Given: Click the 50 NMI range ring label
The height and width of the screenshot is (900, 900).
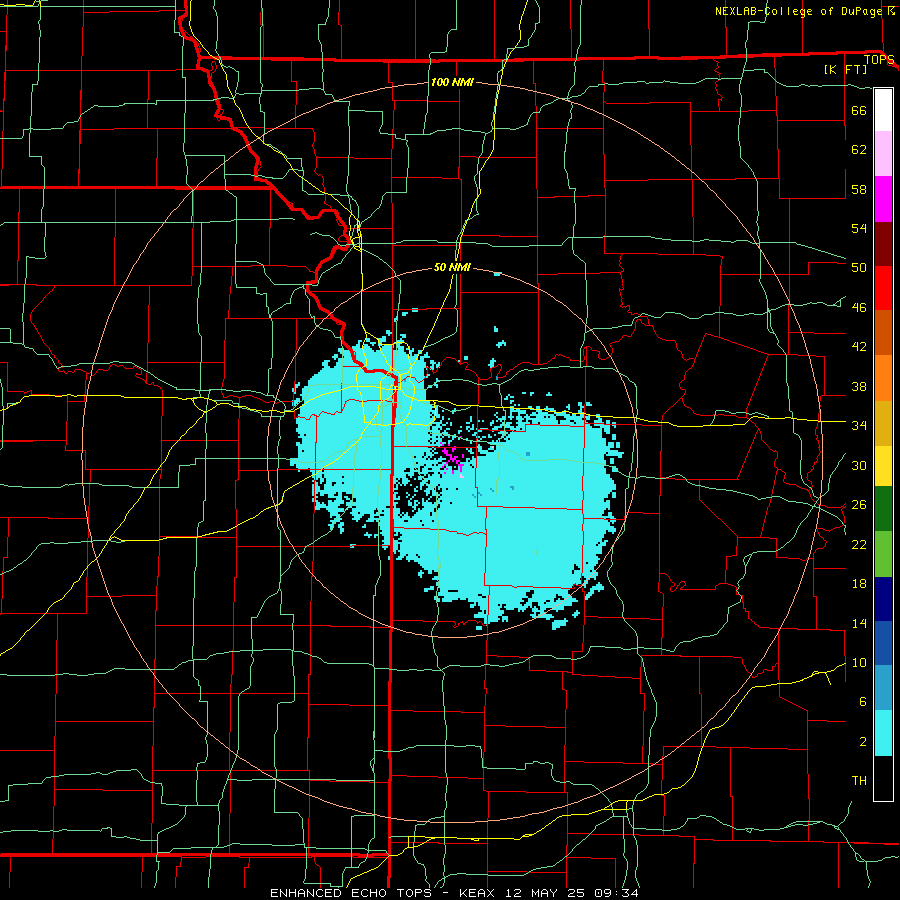Looking at the screenshot, I should tap(452, 267).
